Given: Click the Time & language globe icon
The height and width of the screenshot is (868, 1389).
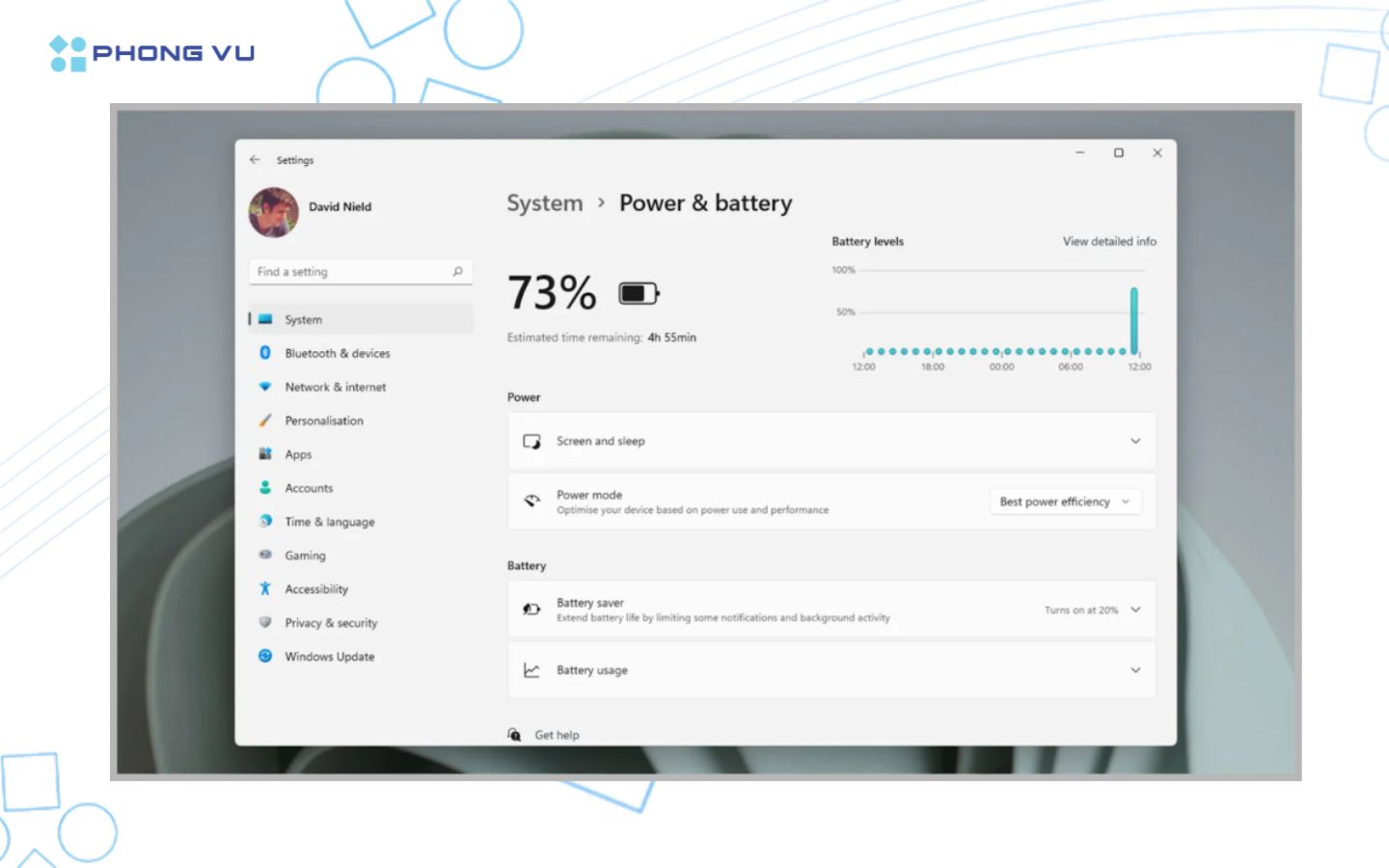Looking at the screenshot, I should [265, 522].
